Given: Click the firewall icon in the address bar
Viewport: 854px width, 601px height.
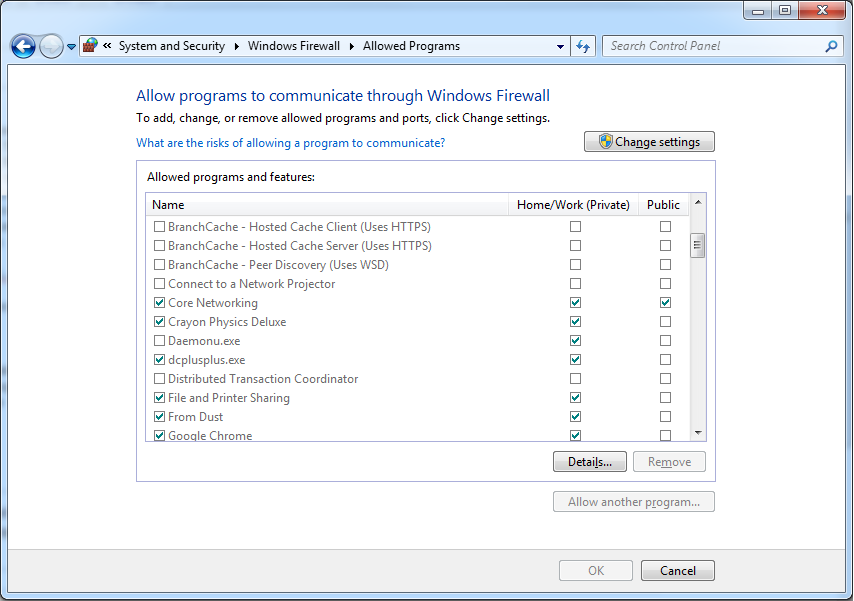Looking at the screenshot, I should point(90,46).
